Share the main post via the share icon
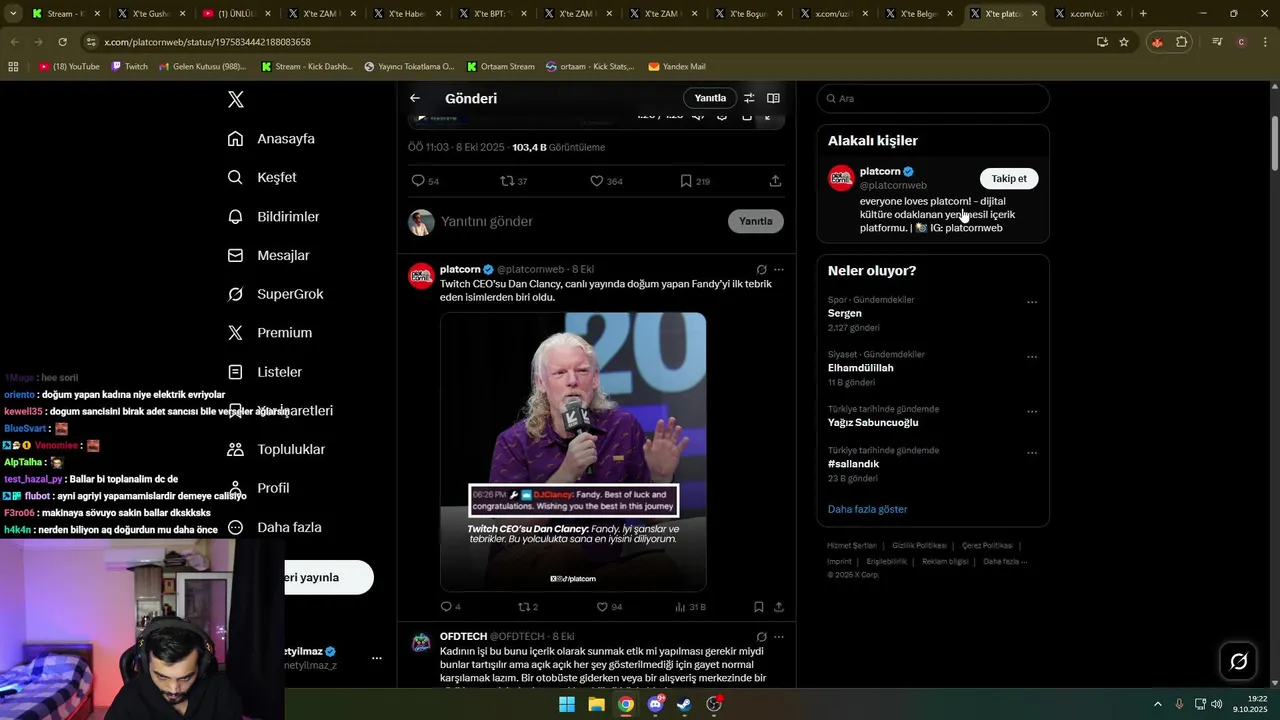 pyautogui.click(x=775, y=181)
